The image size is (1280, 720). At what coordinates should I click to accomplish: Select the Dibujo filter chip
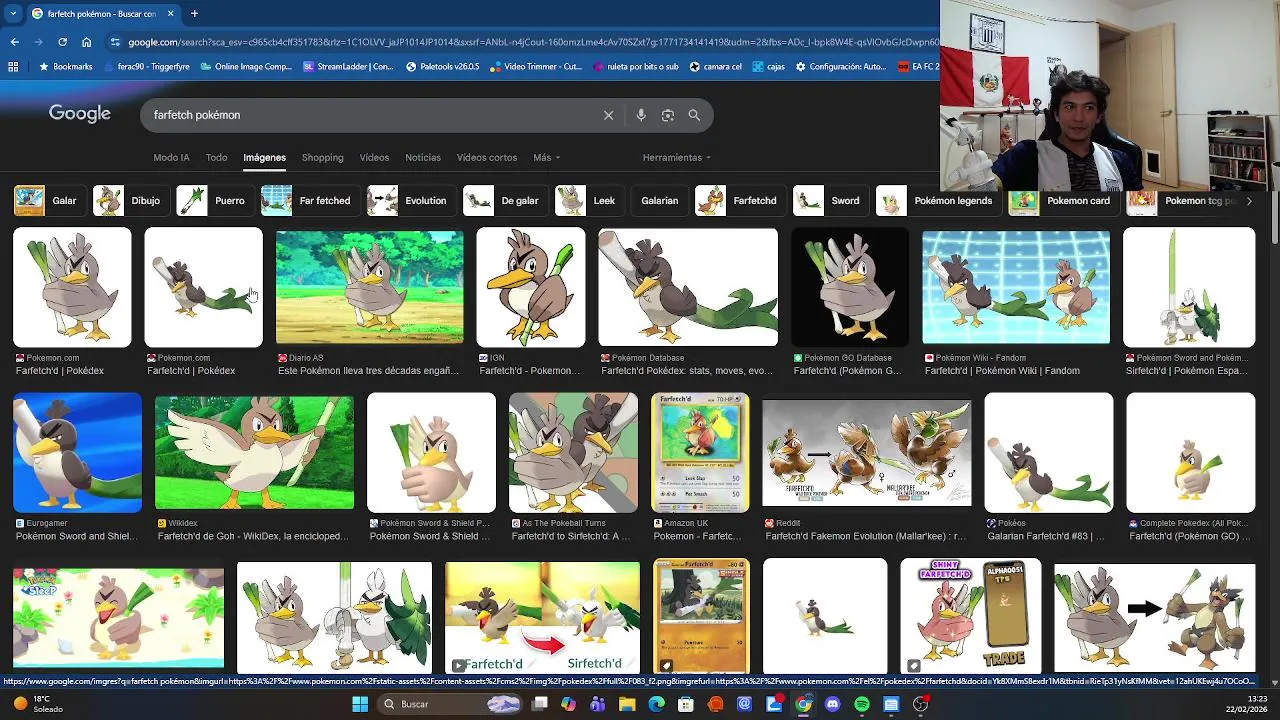click(x=130, y=201)
